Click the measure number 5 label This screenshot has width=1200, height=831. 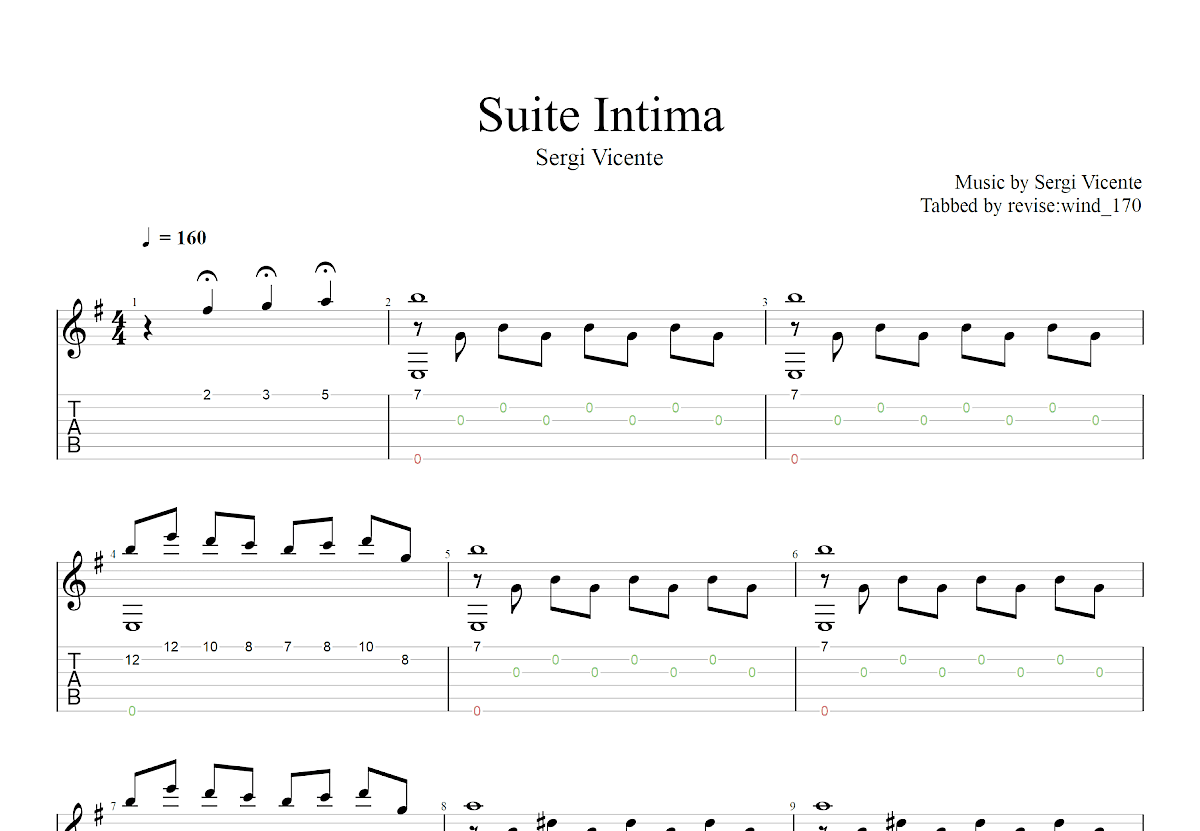click(x=446, y=552)
